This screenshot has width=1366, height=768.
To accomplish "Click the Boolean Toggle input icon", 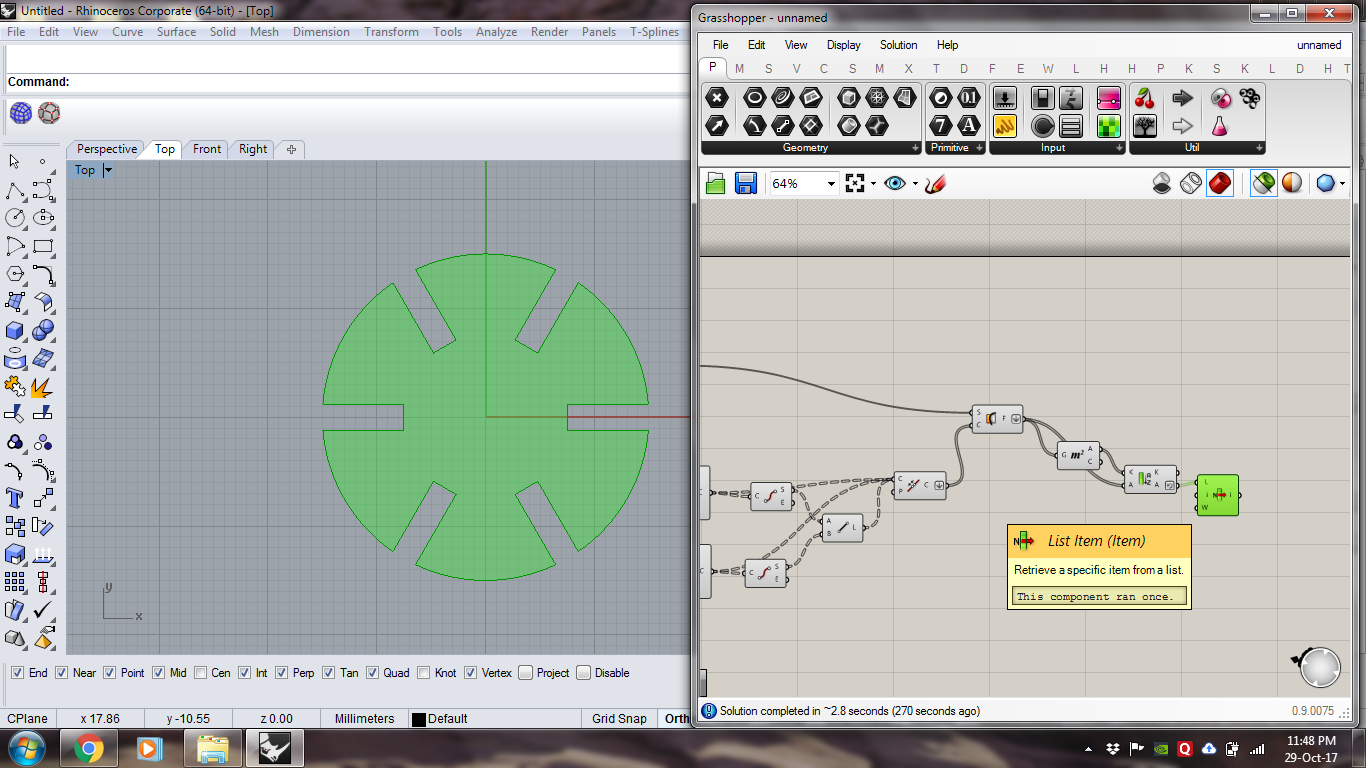I will [1043, 97].
